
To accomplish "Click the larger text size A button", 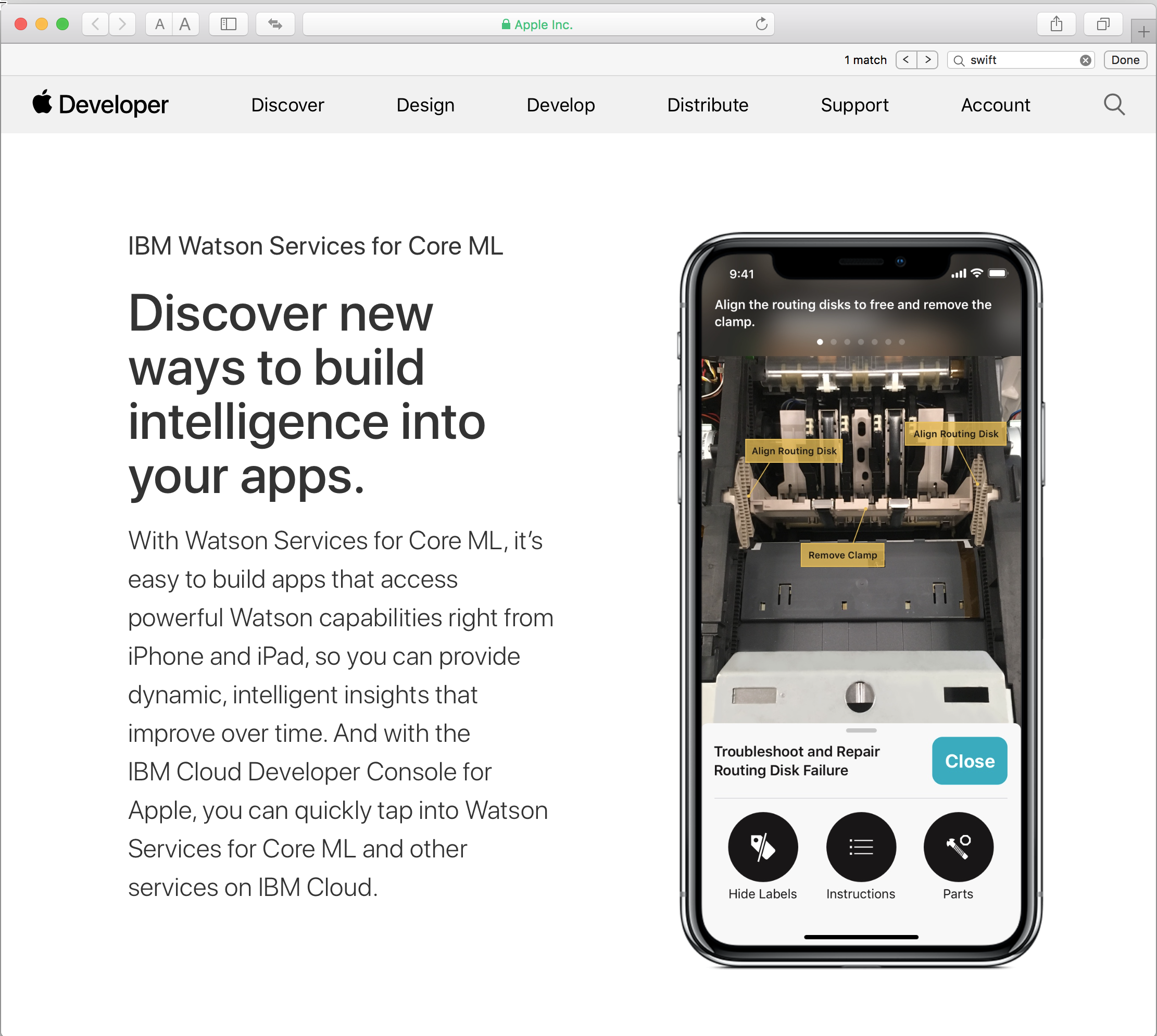I will click(x=185, y=24).
